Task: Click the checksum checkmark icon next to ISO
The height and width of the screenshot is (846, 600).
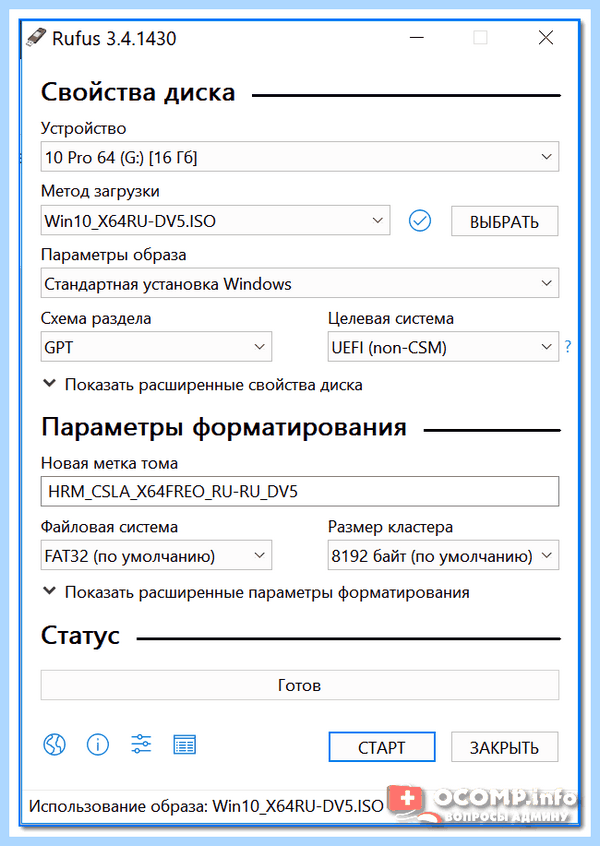Action: pos(420,221)
